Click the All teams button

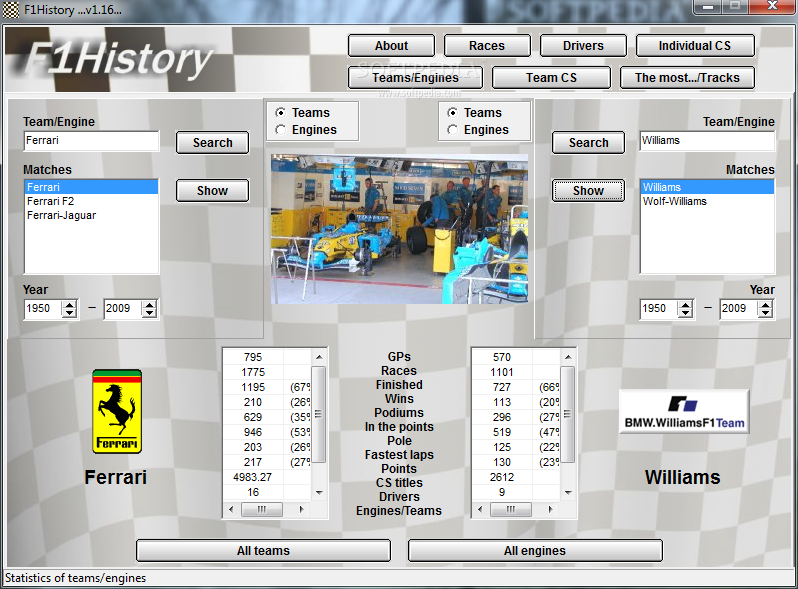click(x=263, y=551)
